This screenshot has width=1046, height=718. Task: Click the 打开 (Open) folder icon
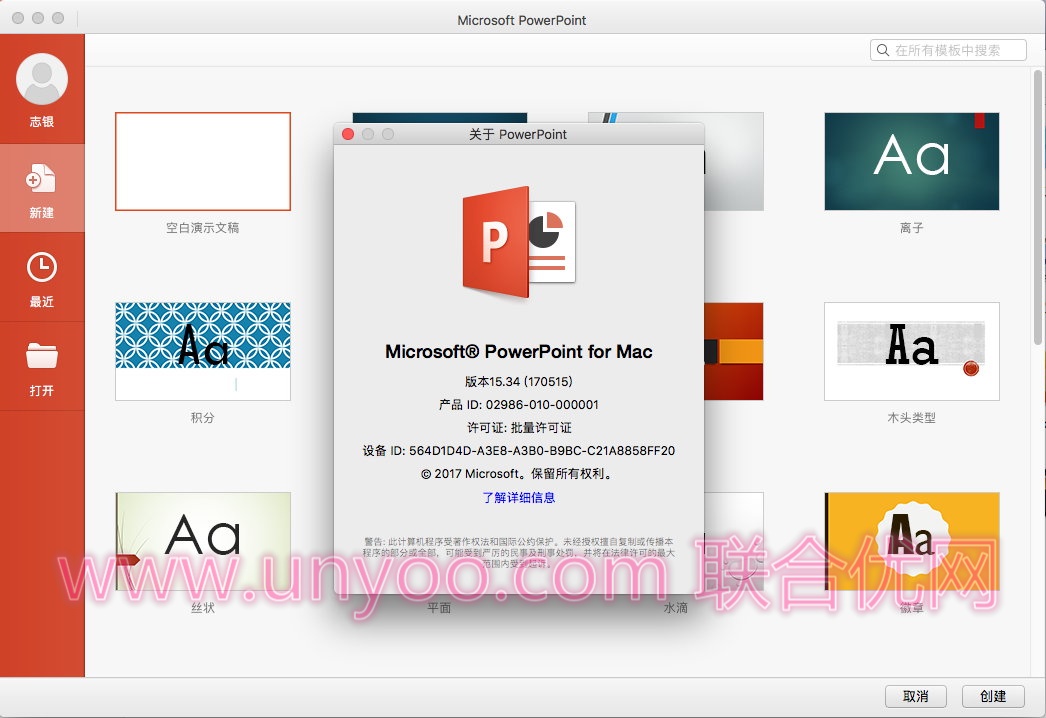[x=41, y=355]
